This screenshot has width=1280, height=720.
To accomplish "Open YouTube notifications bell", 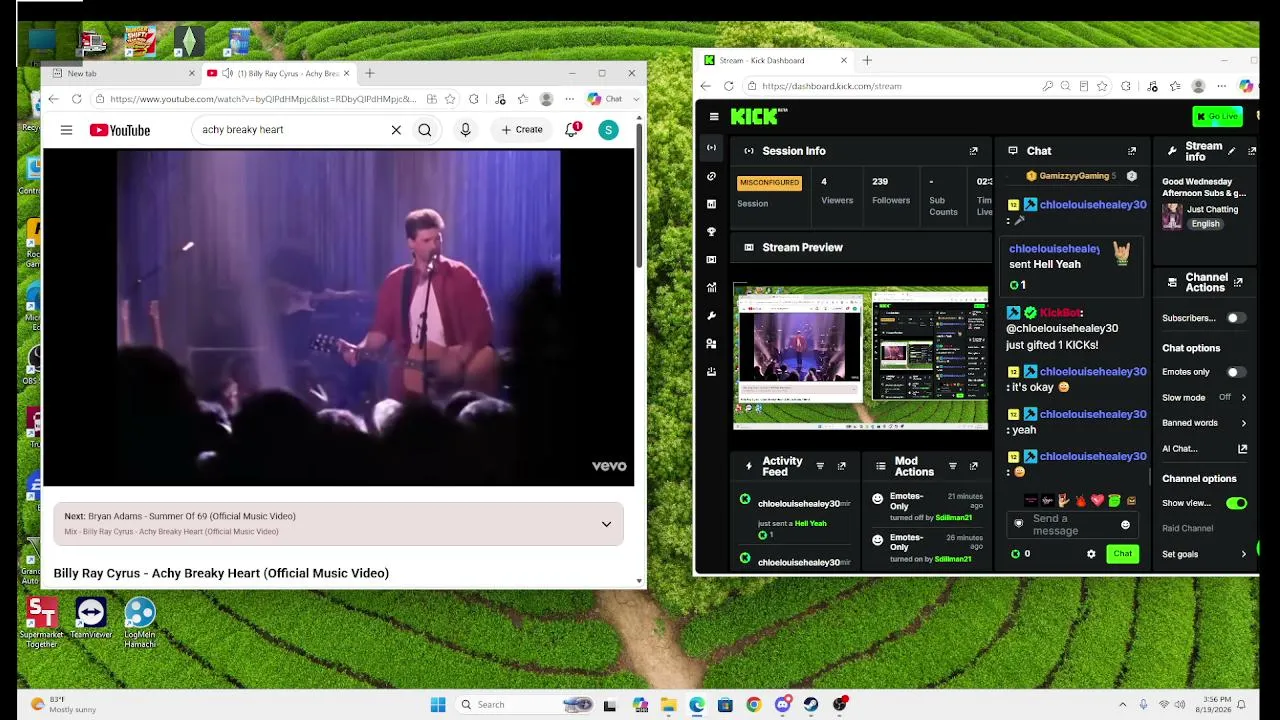I will tap(572, 130).
